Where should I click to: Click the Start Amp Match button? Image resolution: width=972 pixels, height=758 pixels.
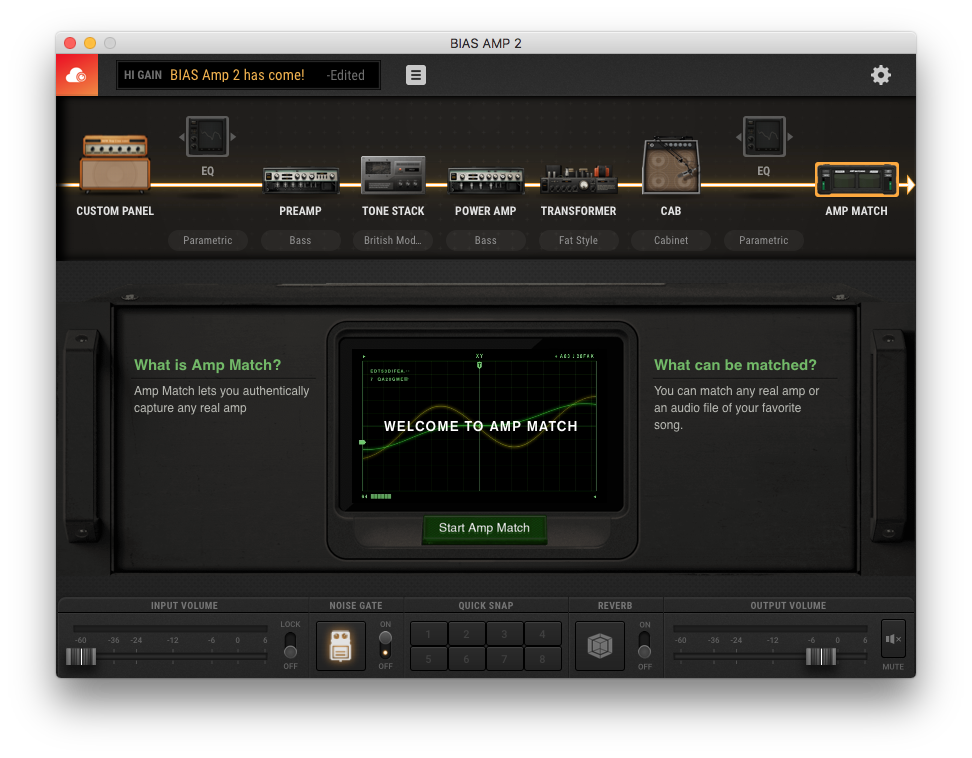pyautogui.click(x=484, y=528)
